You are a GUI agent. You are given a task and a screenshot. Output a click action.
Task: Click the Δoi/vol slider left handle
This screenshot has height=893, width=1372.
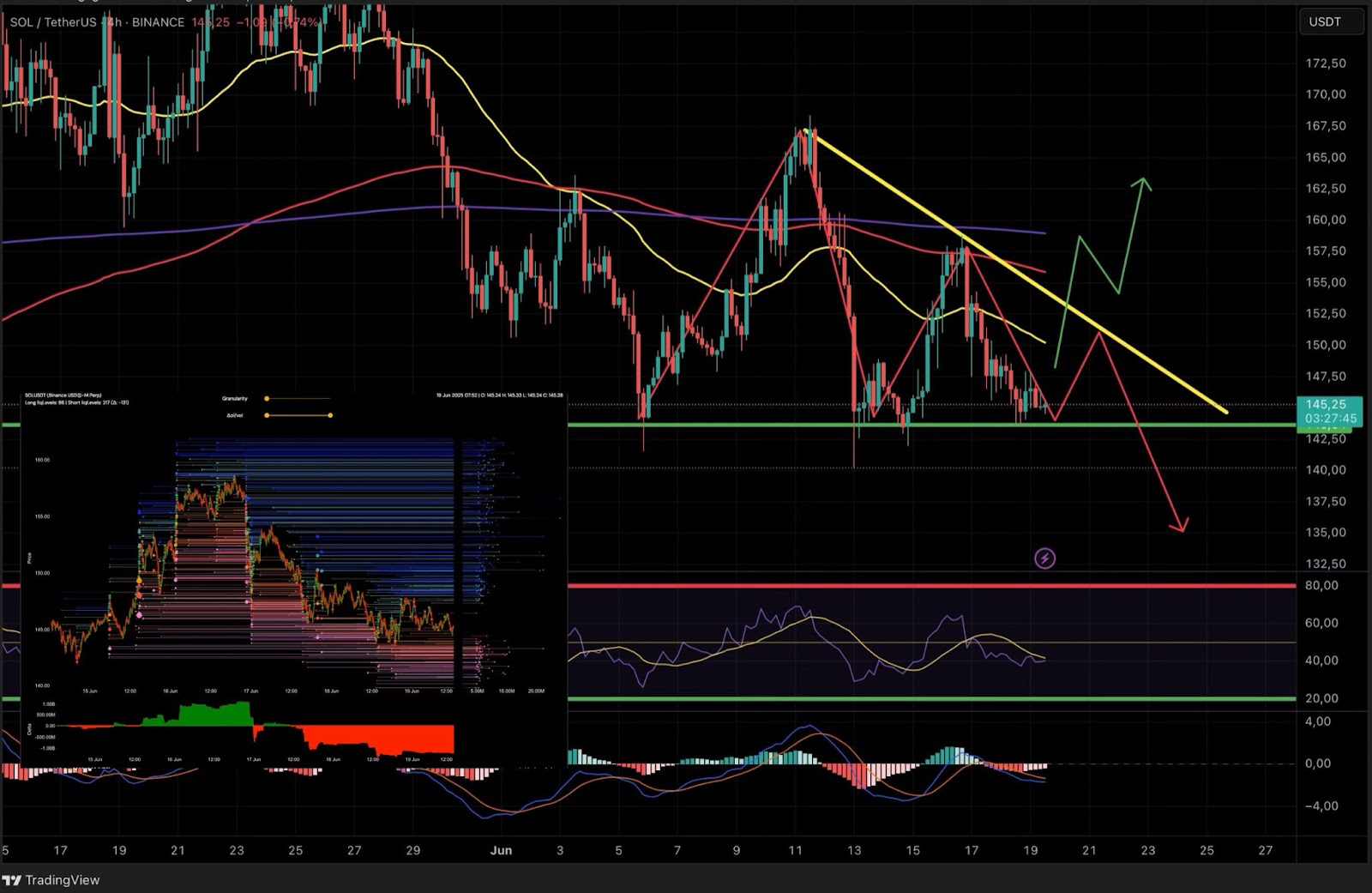pyautogui.click(x=267, y=415)
